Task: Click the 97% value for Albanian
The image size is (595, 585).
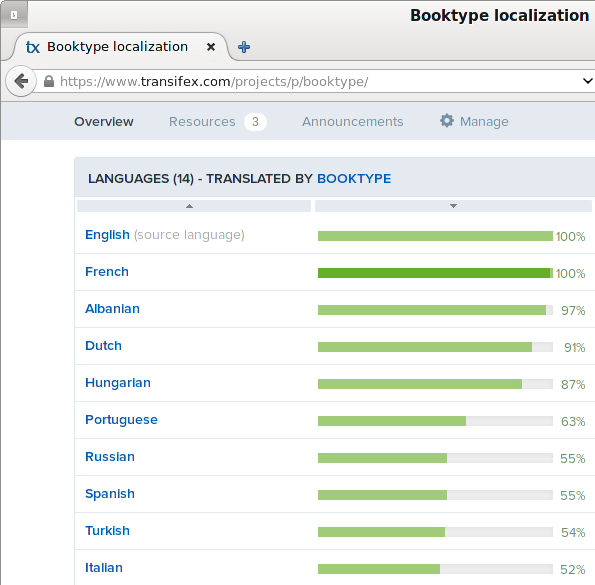Action: (x=573, y=311)
